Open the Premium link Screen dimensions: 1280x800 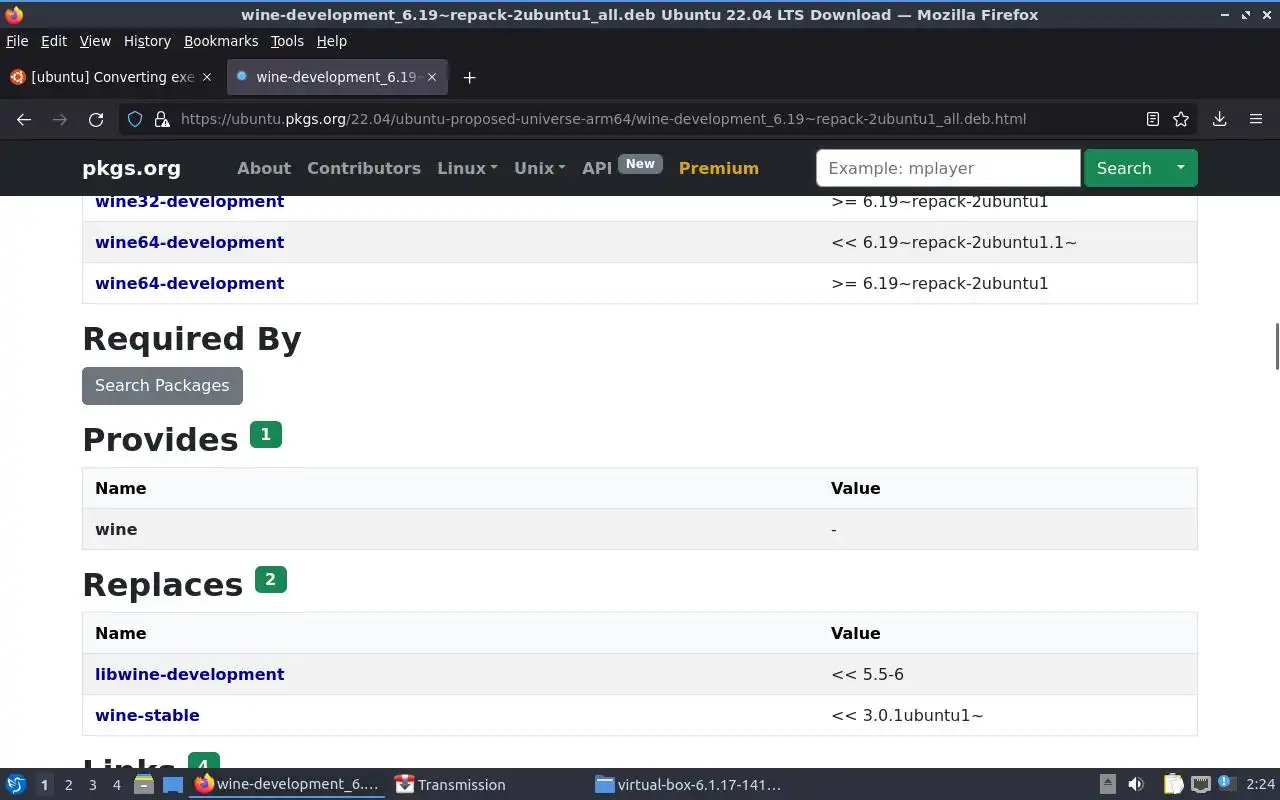718,168
